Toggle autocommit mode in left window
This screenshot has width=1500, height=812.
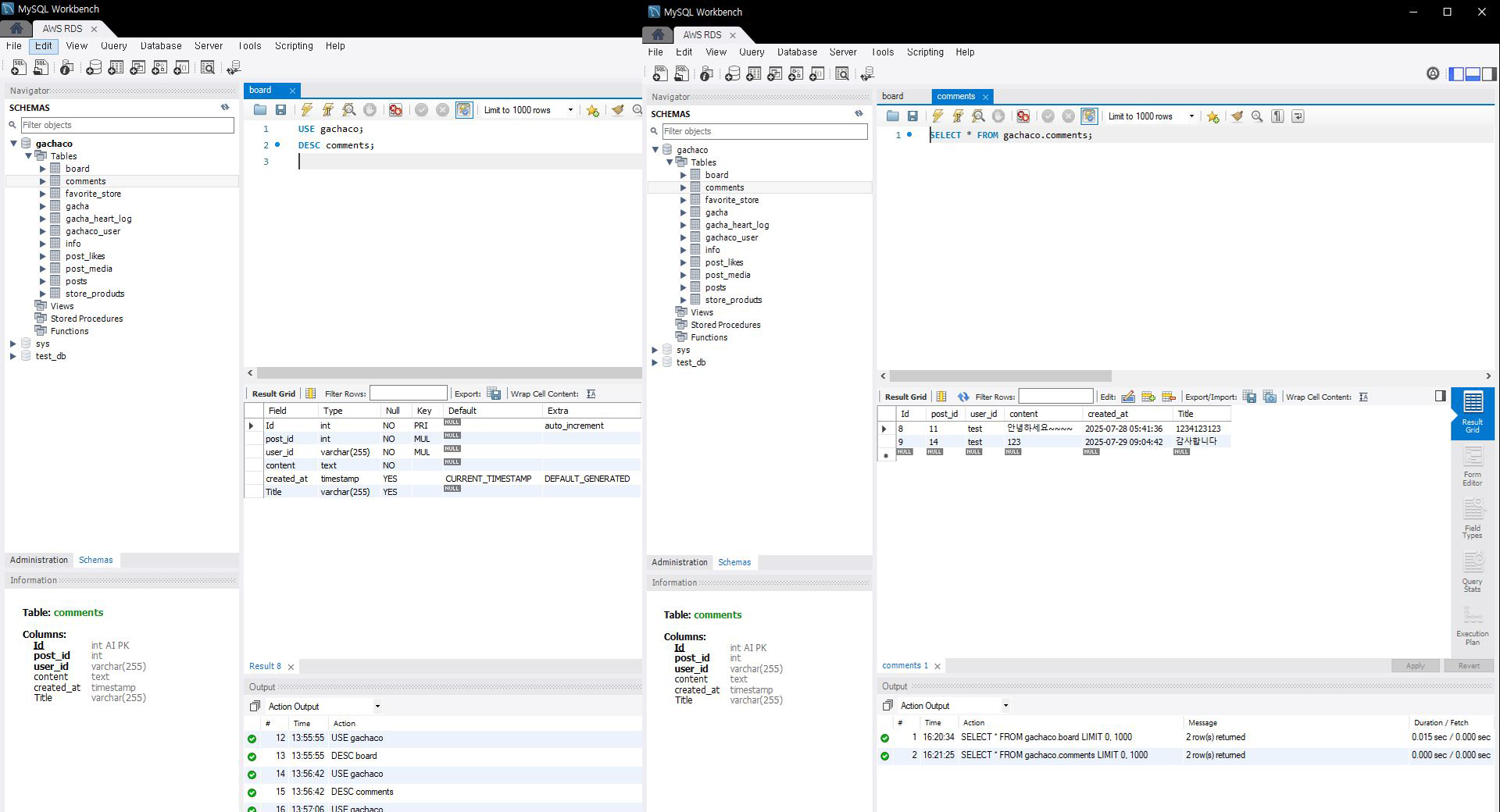pyautogui.click(x=464, y=110)
